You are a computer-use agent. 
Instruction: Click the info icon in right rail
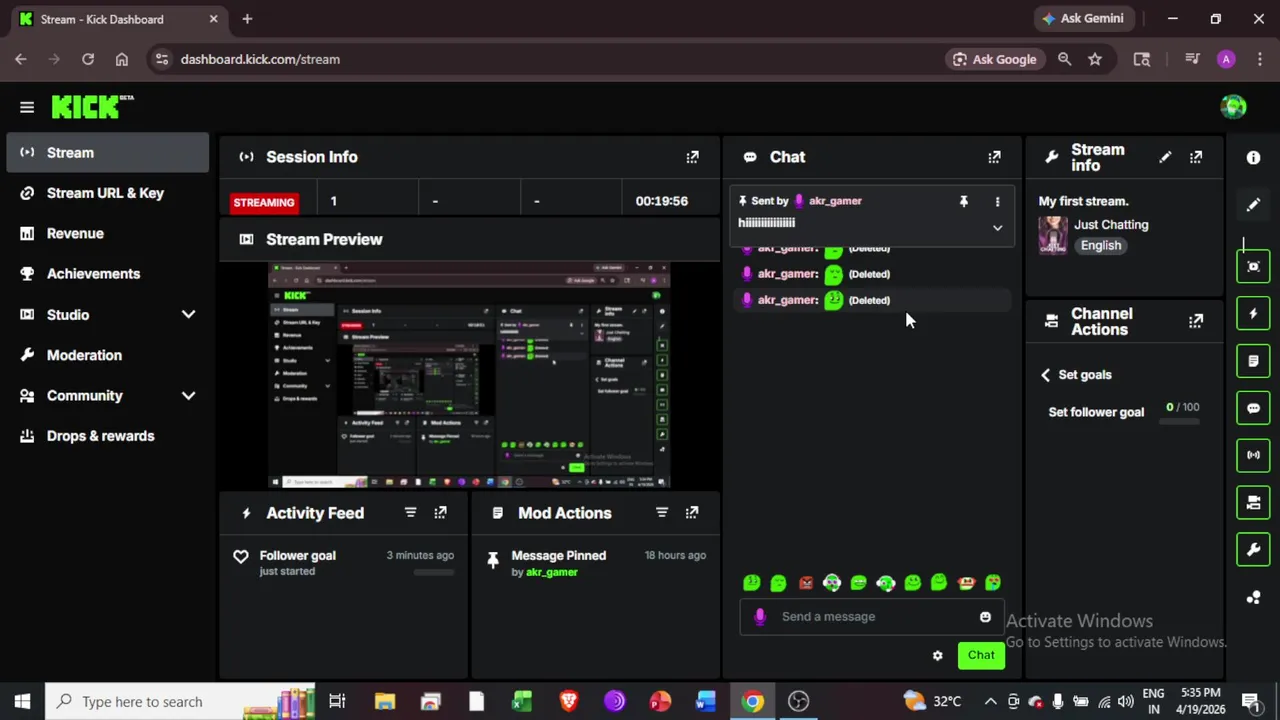pyautogui.click(x=1253, y=158)
